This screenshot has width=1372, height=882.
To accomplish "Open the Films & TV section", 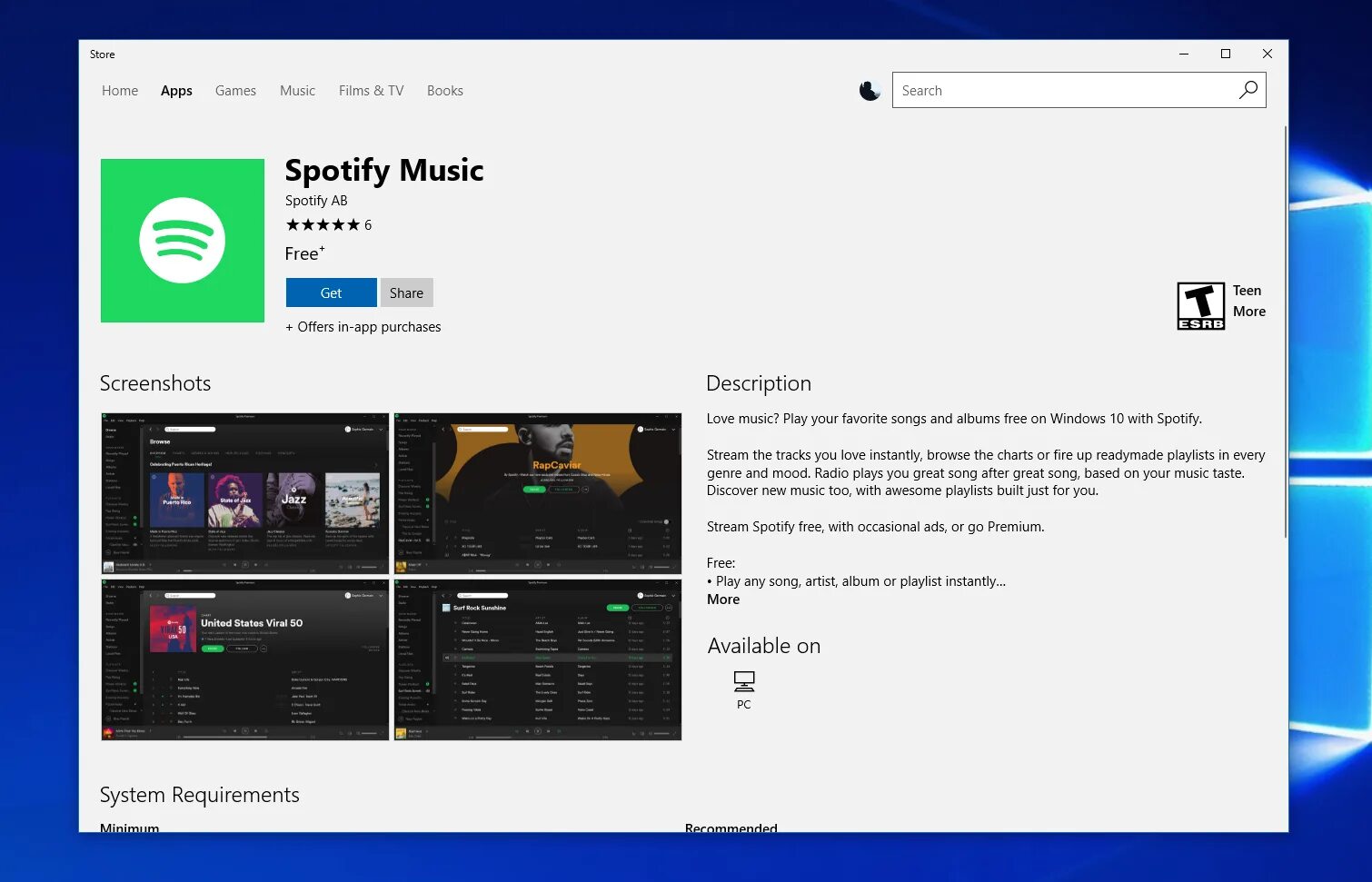I will pos(371,90).
